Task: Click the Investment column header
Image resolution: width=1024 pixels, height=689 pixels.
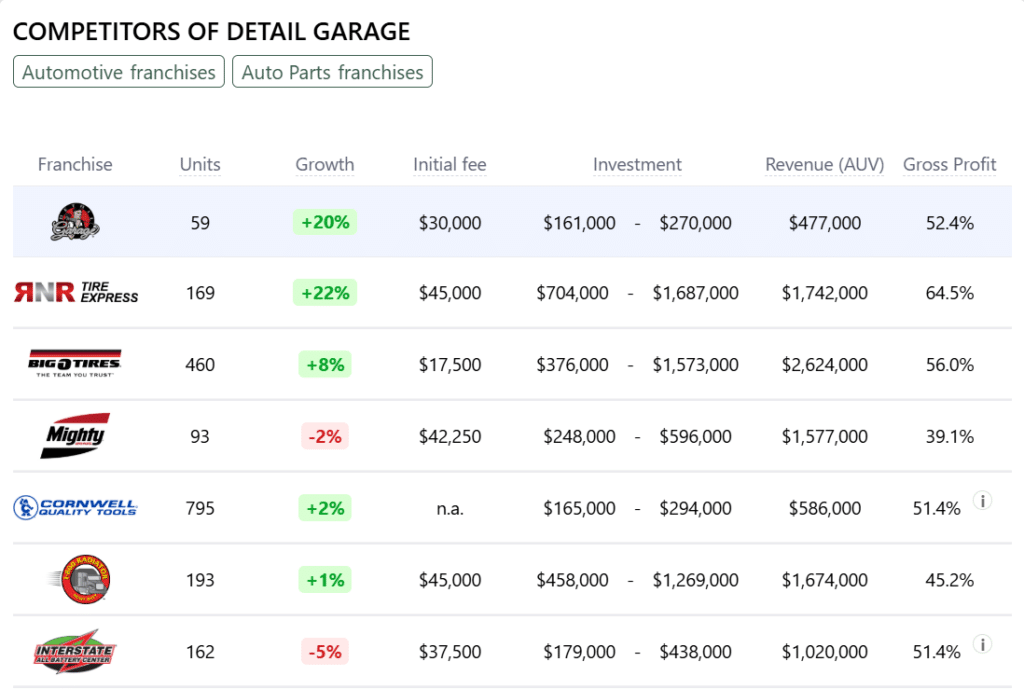Action: pos(637,165)
